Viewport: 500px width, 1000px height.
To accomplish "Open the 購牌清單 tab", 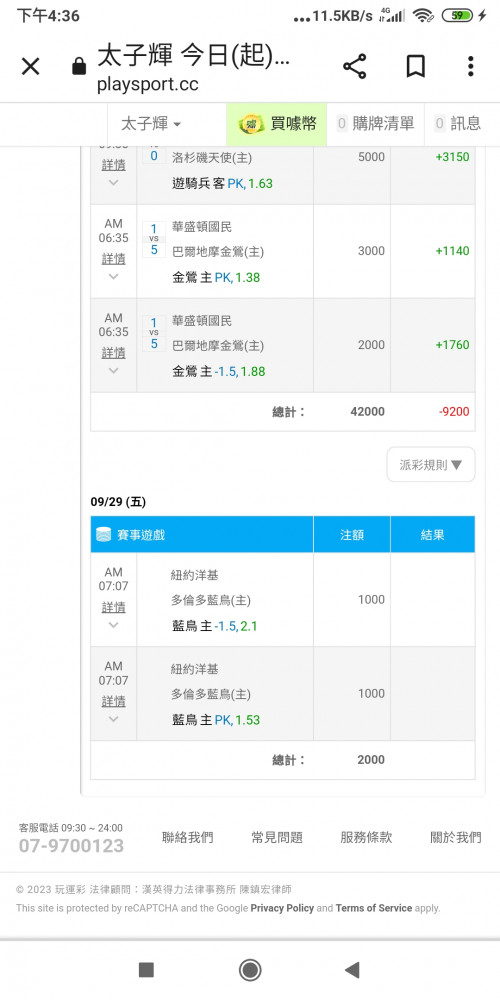I will pos(375,124).
